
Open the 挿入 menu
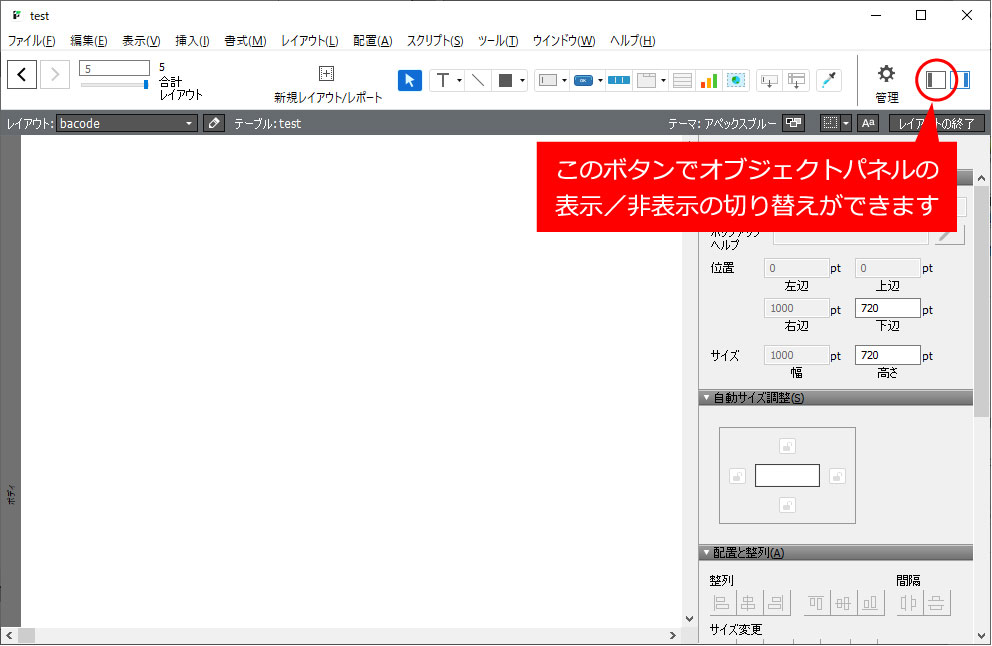click(192, 40)
